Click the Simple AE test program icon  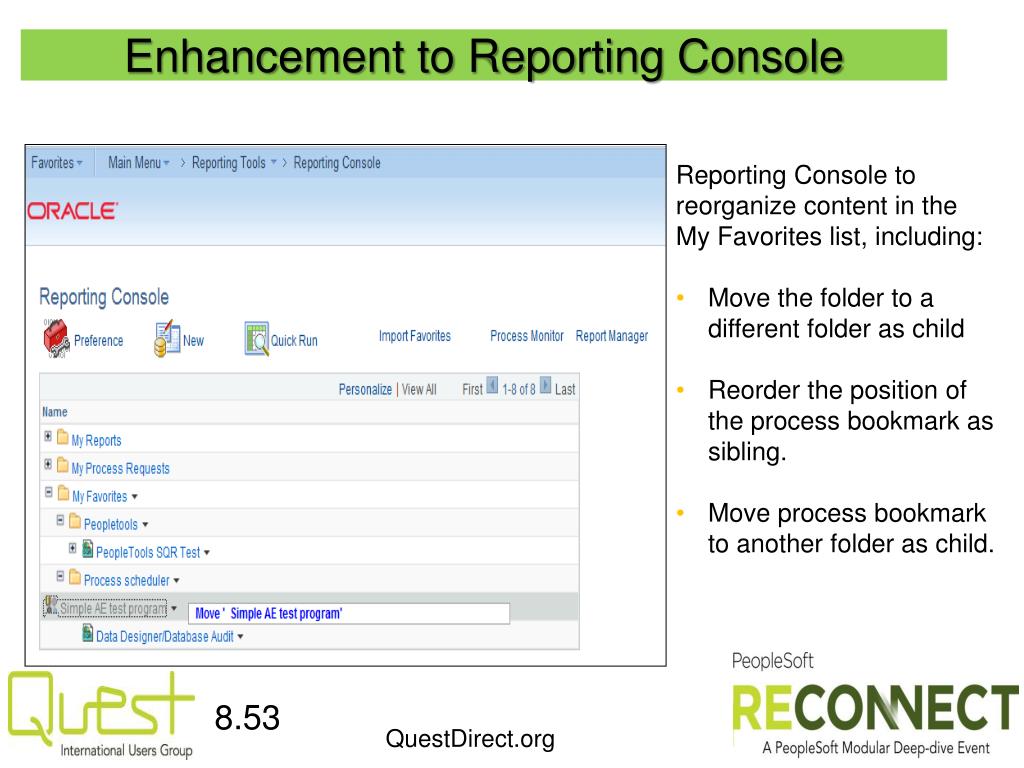click(51, 605)
